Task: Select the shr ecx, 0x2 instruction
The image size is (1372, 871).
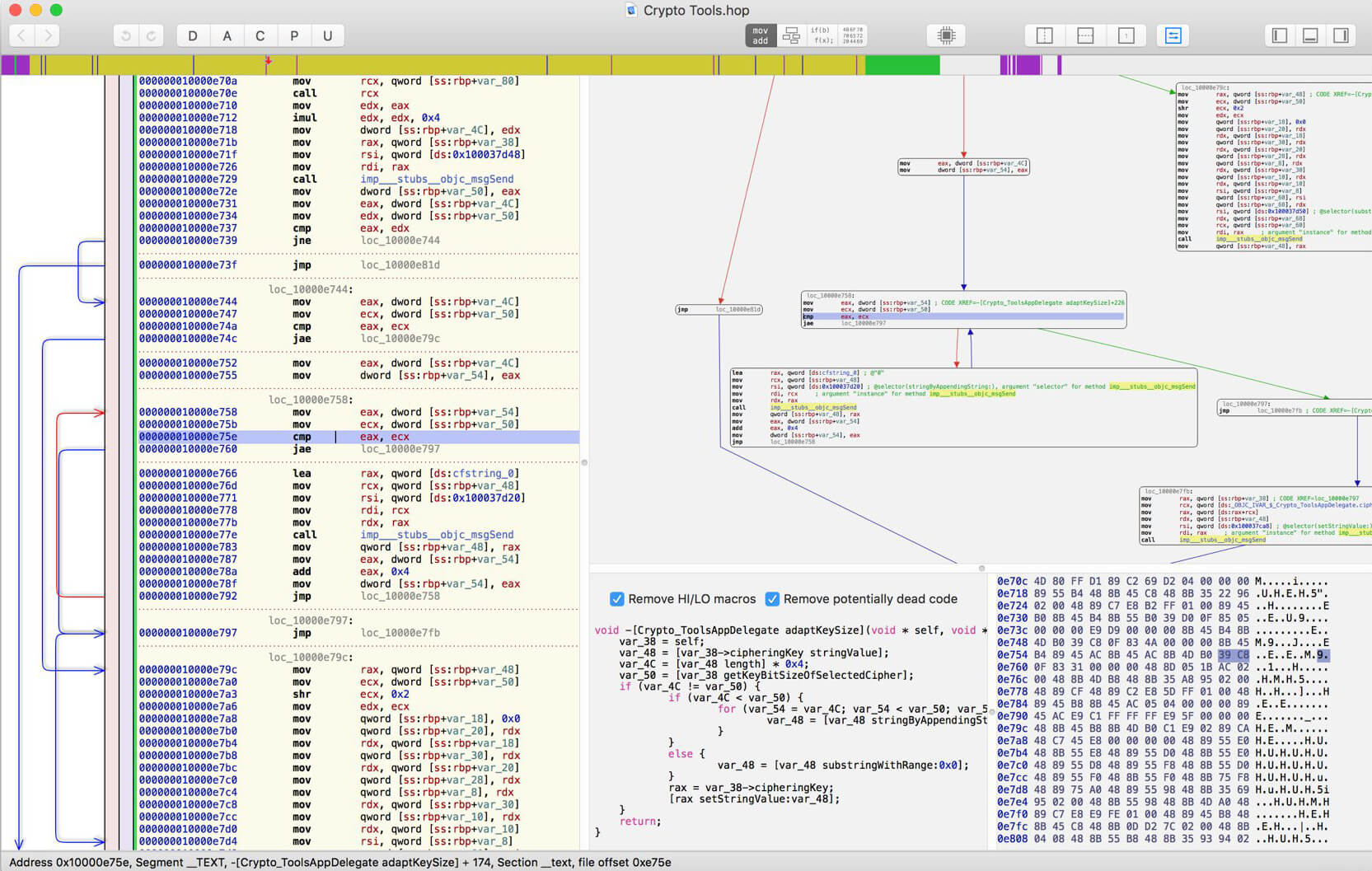Action: [358, 695]
